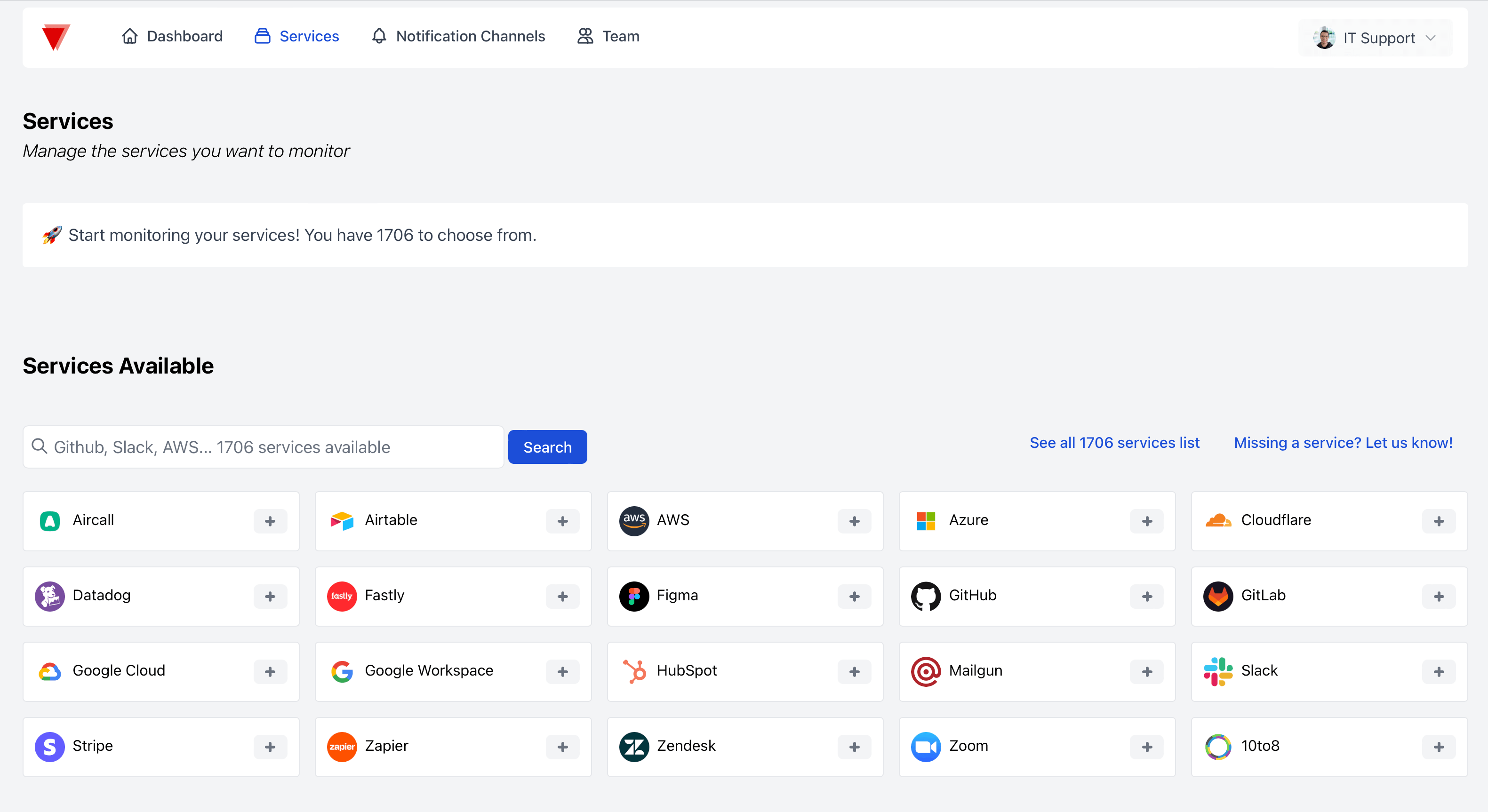This screenshot has height=812, width=1488.
Task: Open the Team tab
Action: 608,36
